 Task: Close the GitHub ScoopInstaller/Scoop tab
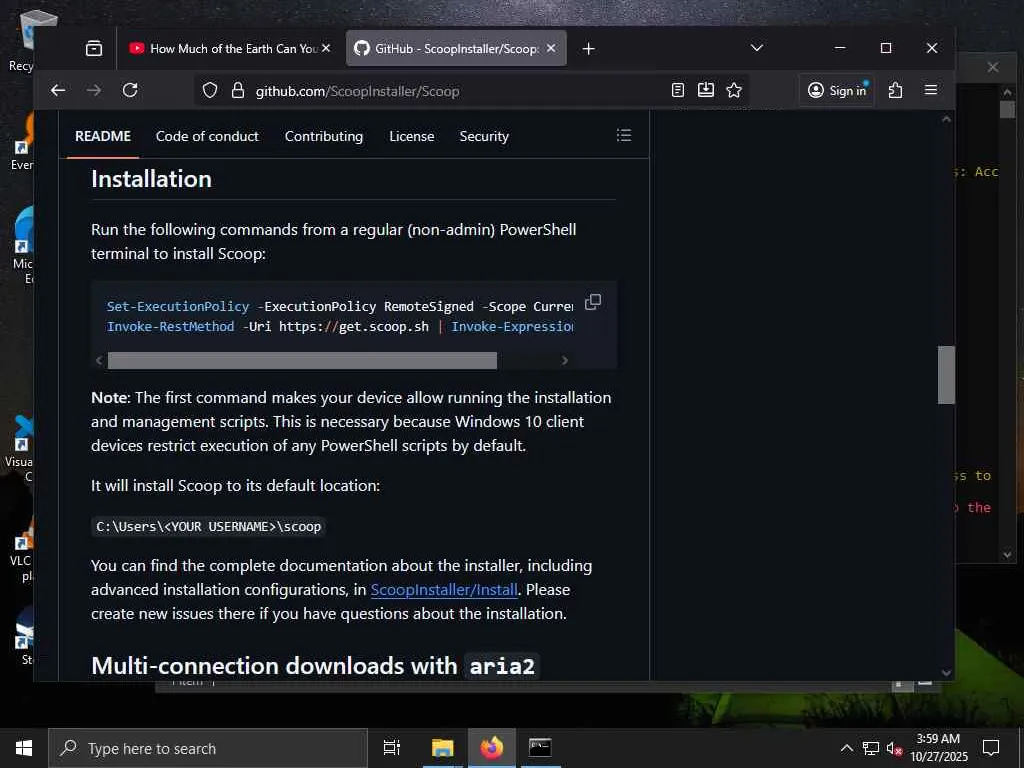tap(551, 48)
